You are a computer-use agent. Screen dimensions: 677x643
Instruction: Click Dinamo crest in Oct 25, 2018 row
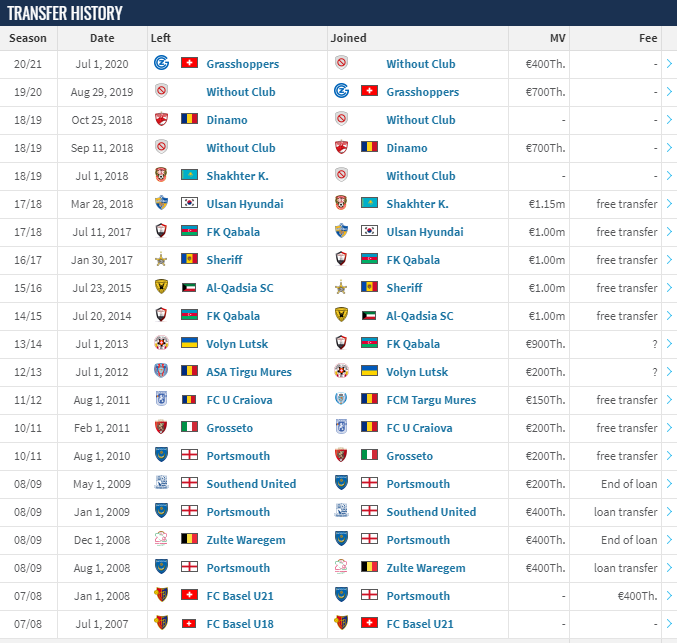[x=161, y=119]
